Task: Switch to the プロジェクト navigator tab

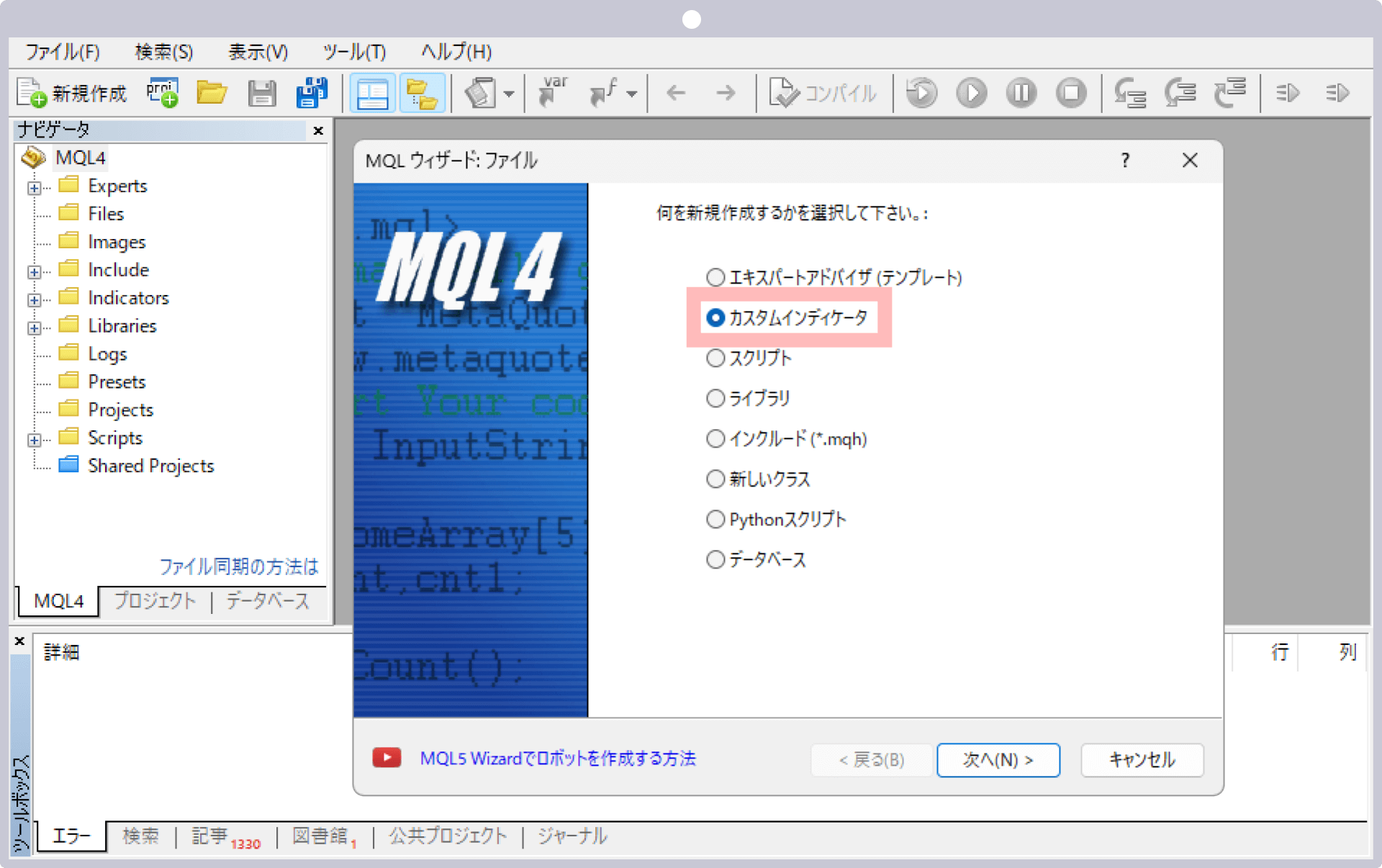Action: coord(155,601)
